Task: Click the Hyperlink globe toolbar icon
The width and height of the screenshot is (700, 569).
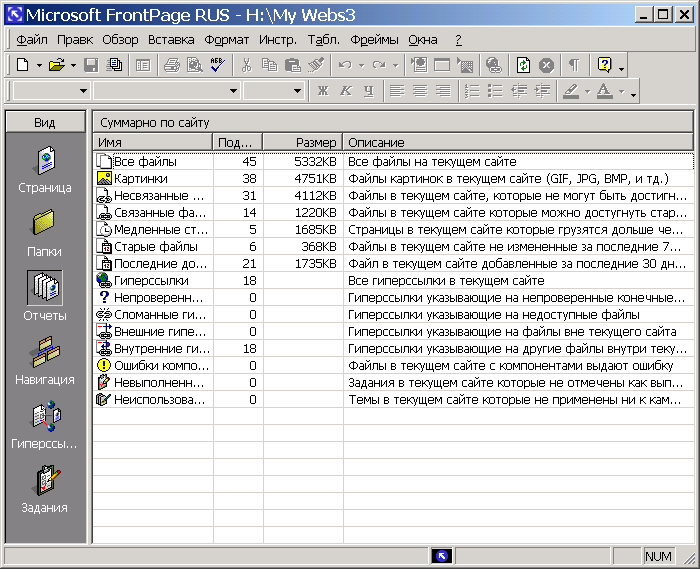Action: [x=494, y=65]
